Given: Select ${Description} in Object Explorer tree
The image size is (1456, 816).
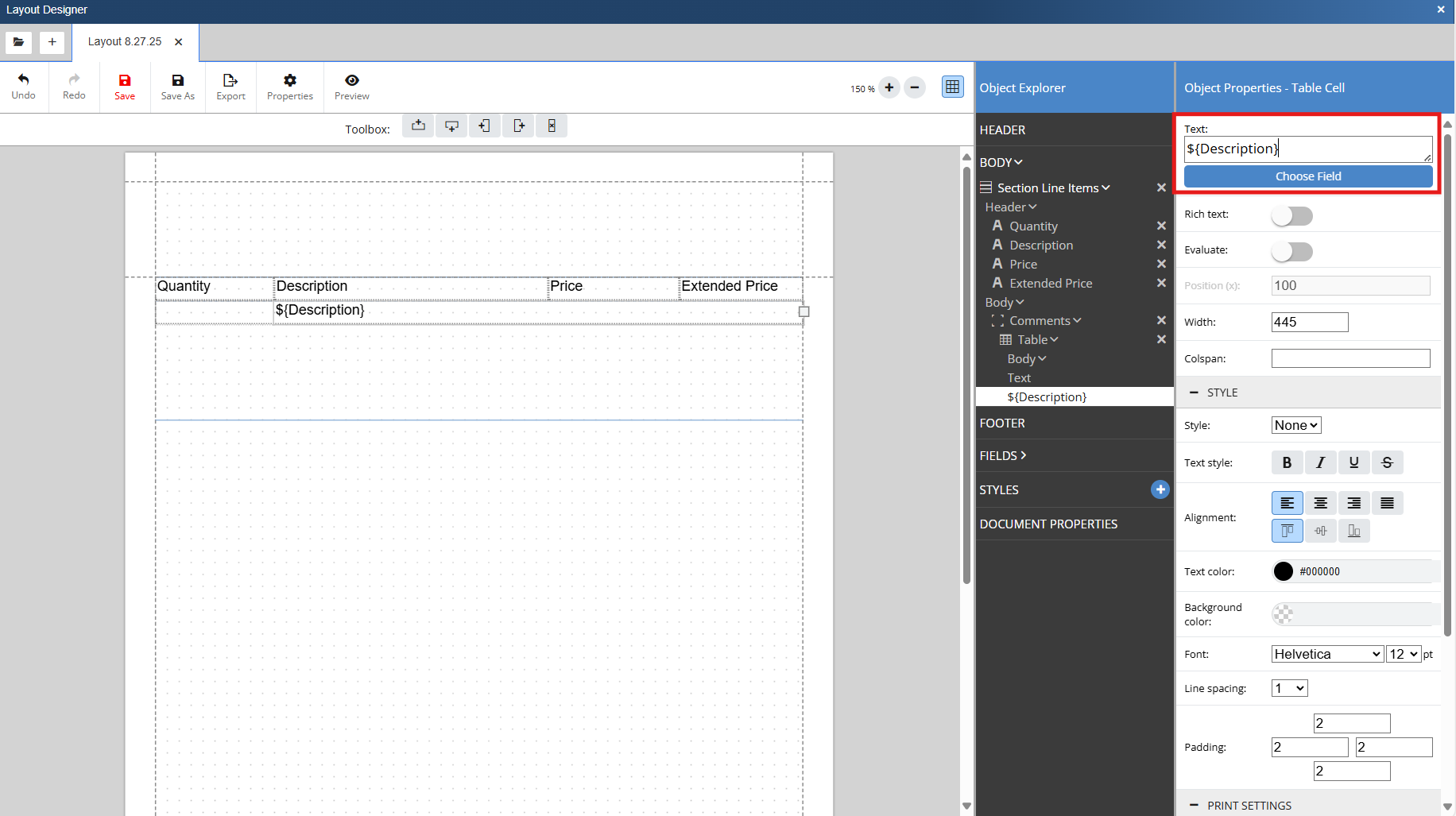Looking at the screenshot, I should coord(1047,396).
